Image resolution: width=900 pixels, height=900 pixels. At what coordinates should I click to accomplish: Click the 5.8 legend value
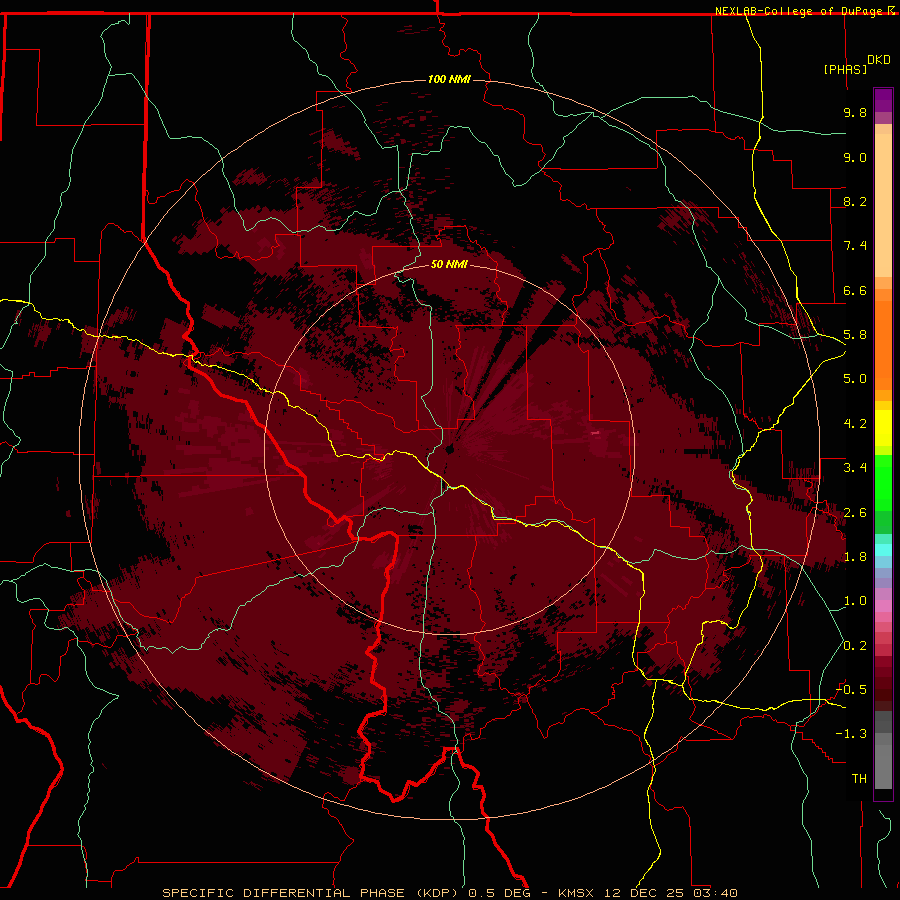point(855,335)
